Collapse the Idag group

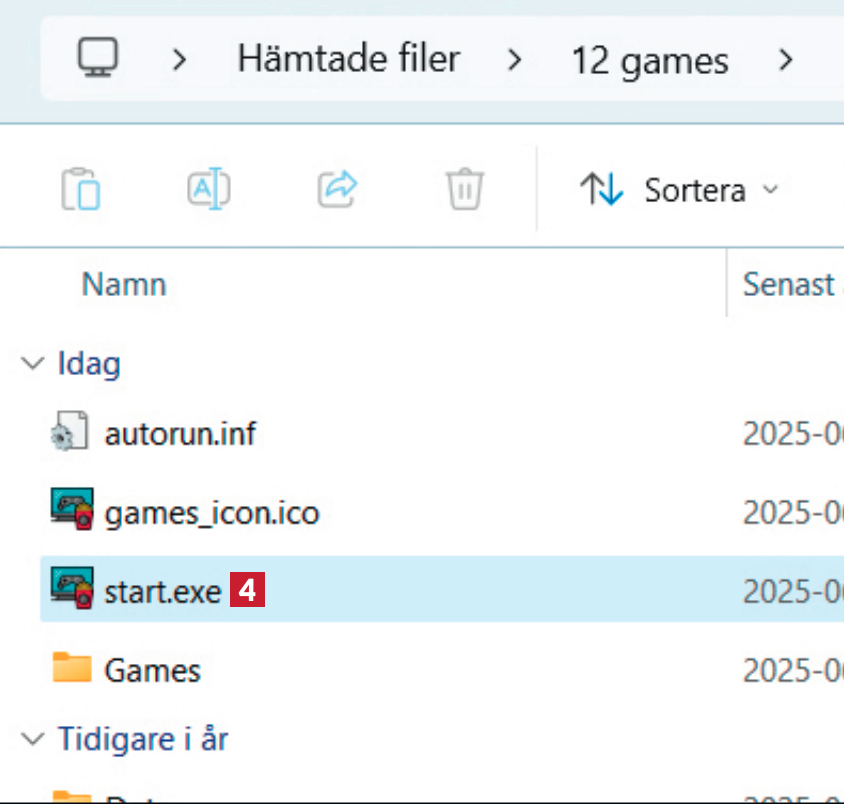(33, 363)
